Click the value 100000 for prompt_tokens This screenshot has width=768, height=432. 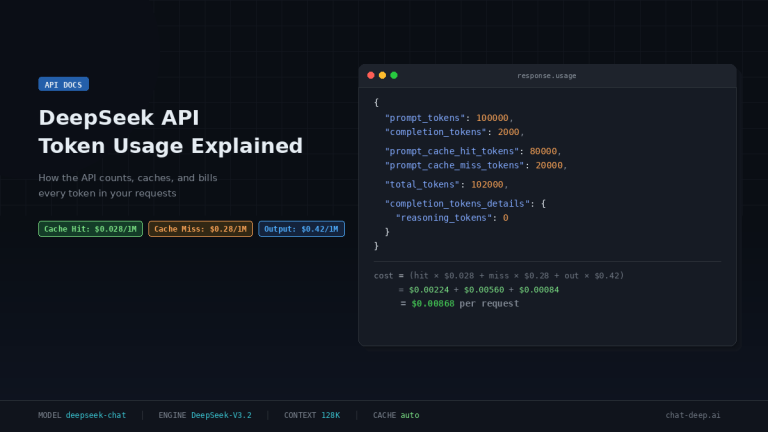pos(492,118)
